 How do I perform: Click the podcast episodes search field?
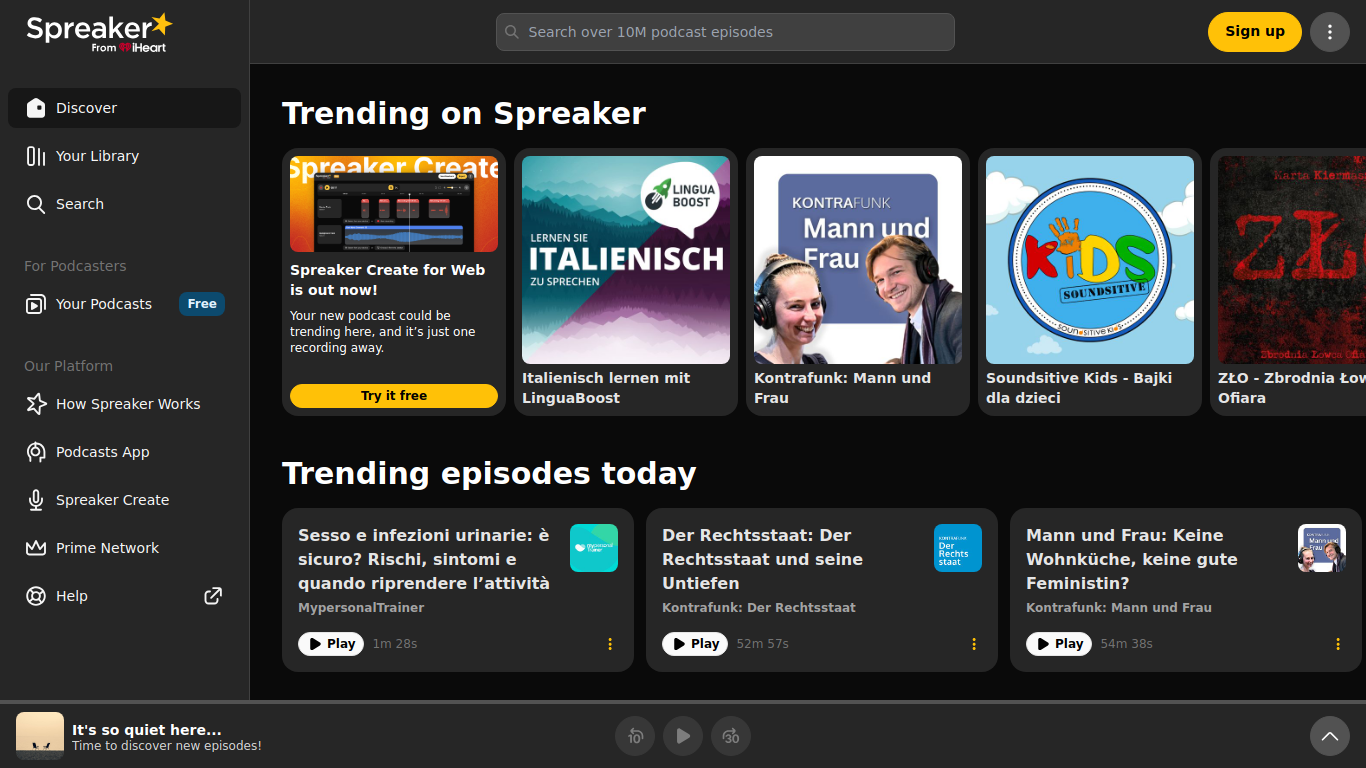click(x=725, y=32)
